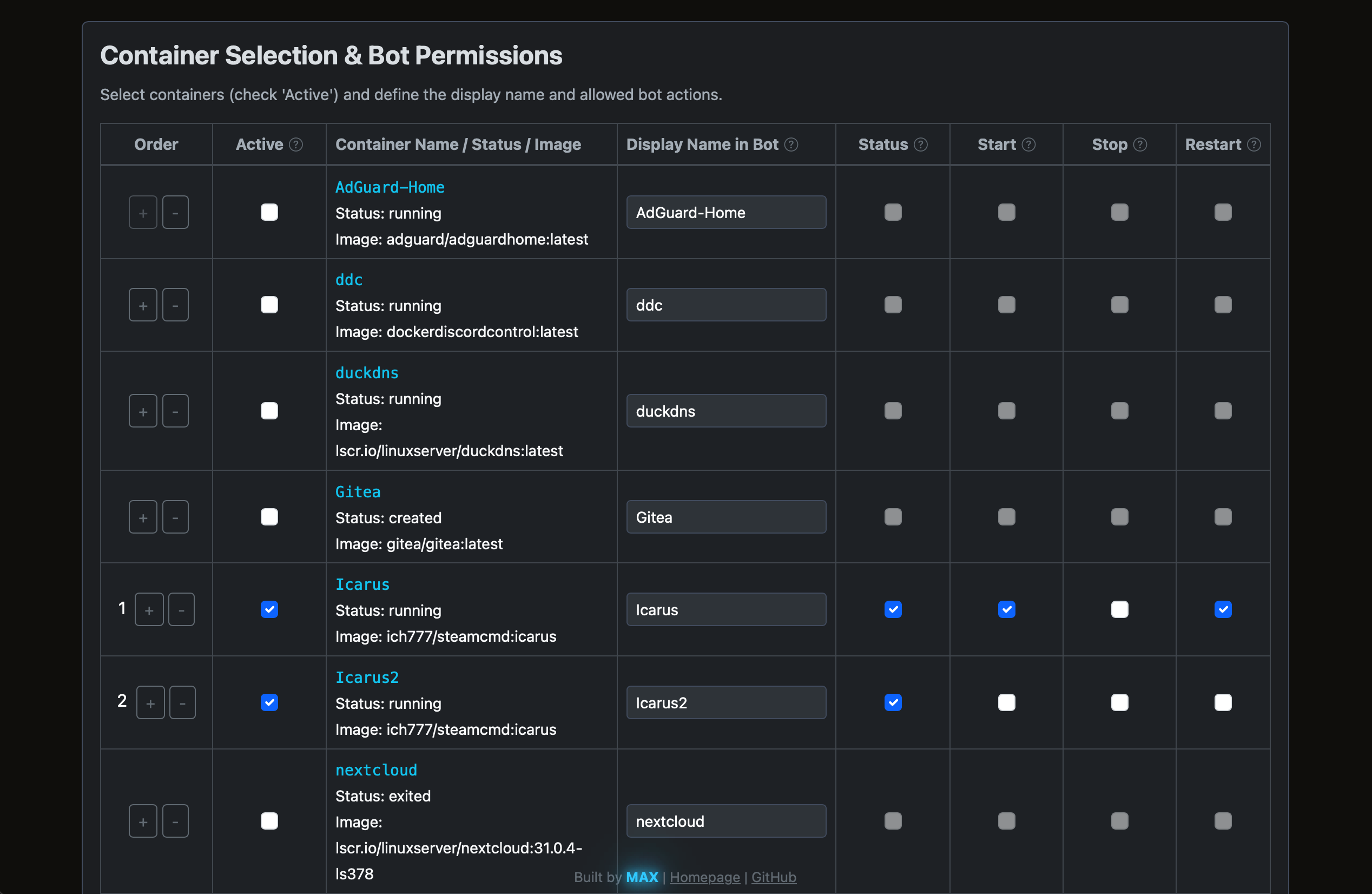The image size is (1372, 894).
Task: Click the minus order button for duckdns
Action: (x=175, y=411)
